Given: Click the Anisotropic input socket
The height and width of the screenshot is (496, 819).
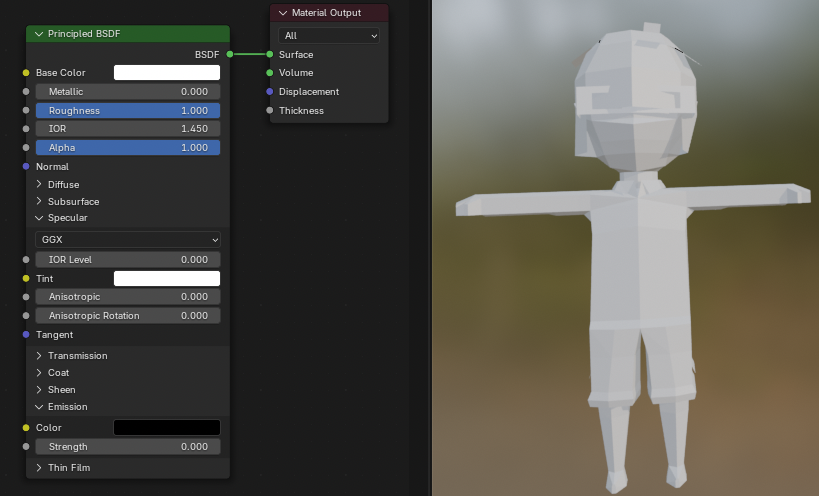Looking at the screenshot, I should pyautogui.click(x=26, y=297).
